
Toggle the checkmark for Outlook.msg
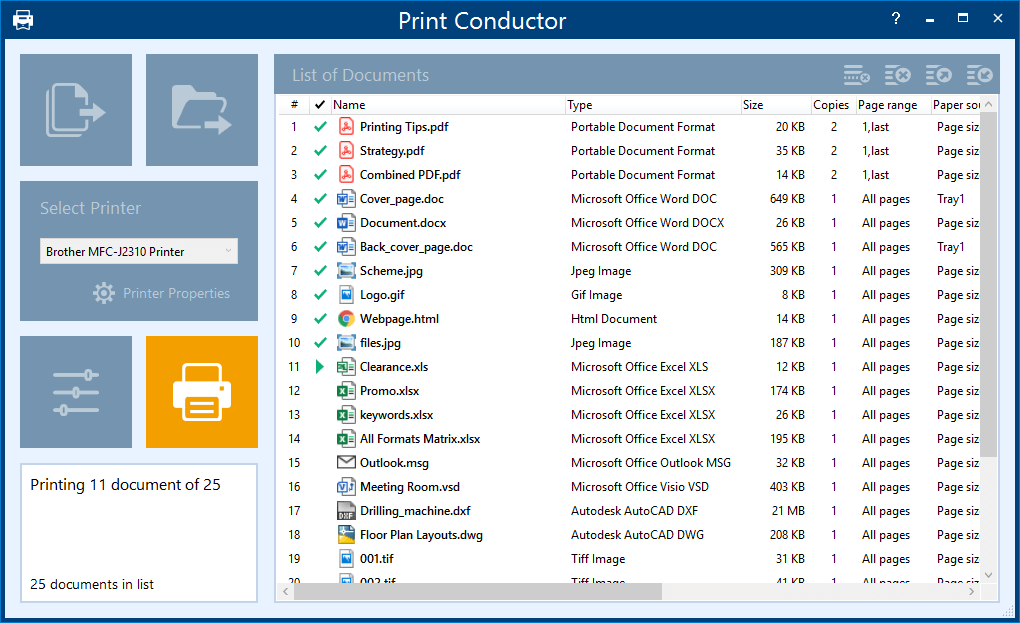click(x=319, y=462)
